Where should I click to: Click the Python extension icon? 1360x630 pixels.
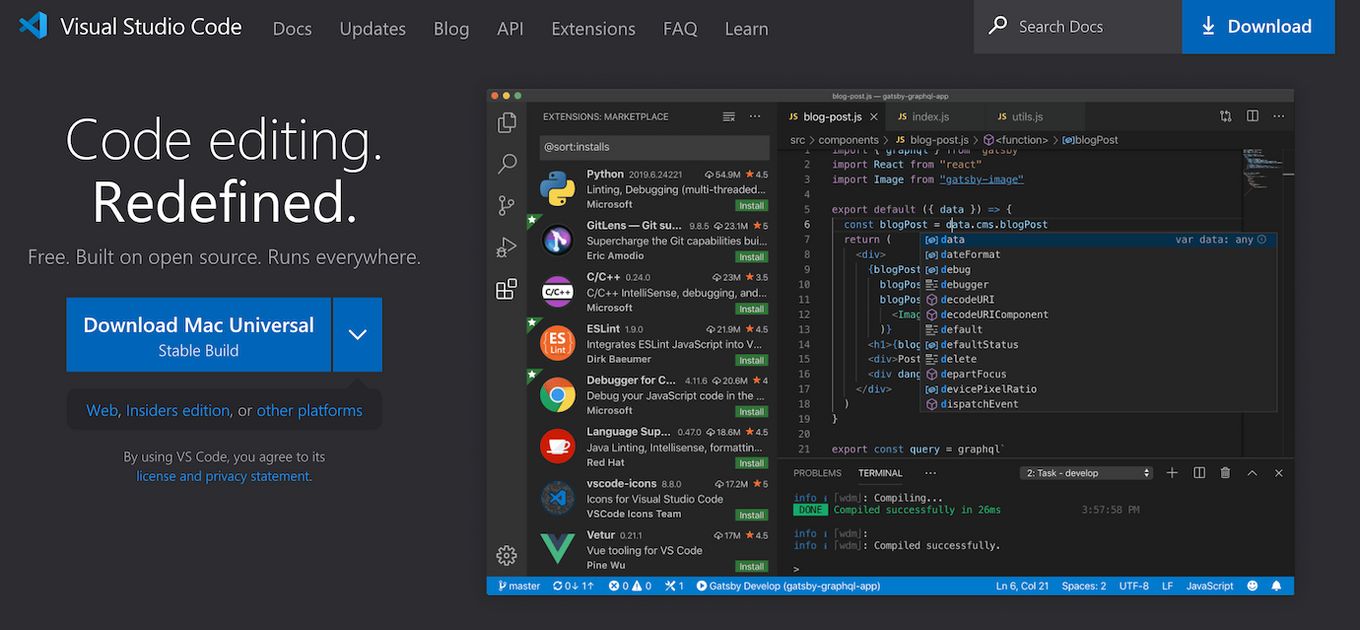(x=557, y=188)
